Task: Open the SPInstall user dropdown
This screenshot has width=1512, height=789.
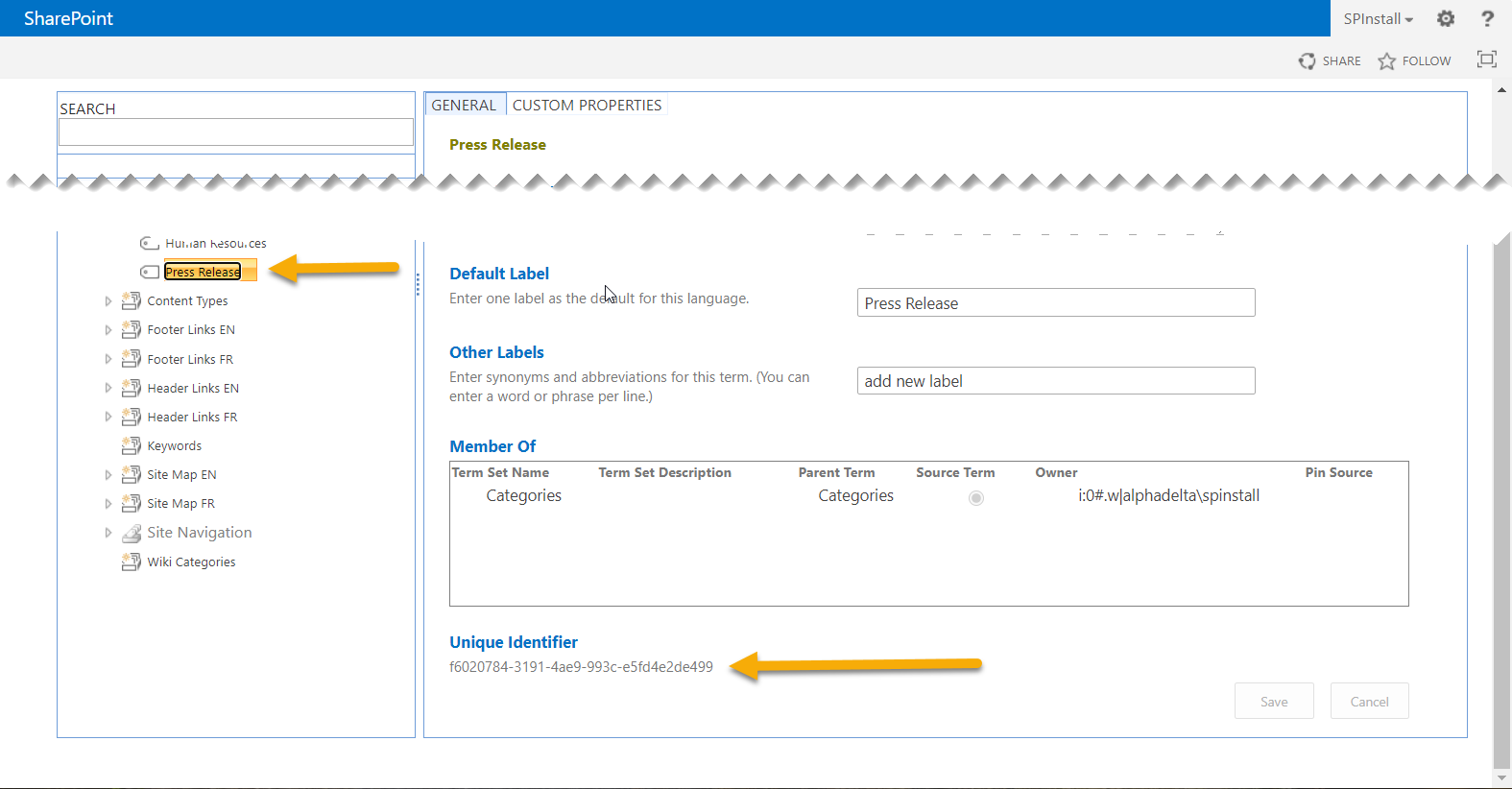Action: click(x=1378, y=18)
